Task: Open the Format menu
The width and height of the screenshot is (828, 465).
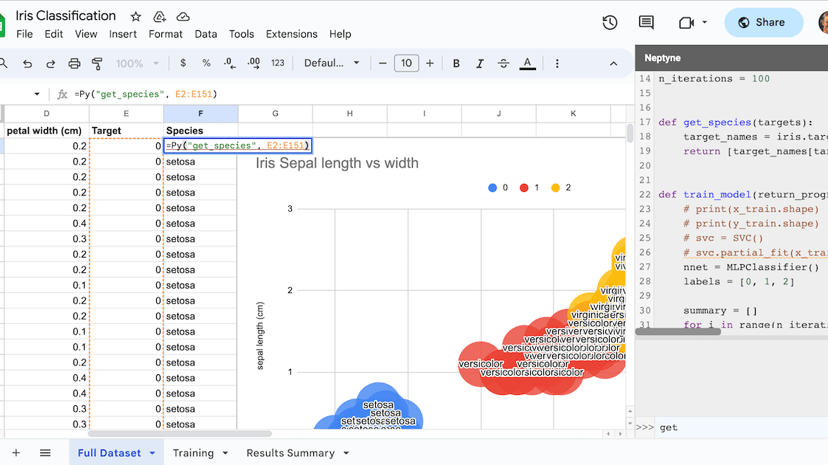Action: pos(165,34)
